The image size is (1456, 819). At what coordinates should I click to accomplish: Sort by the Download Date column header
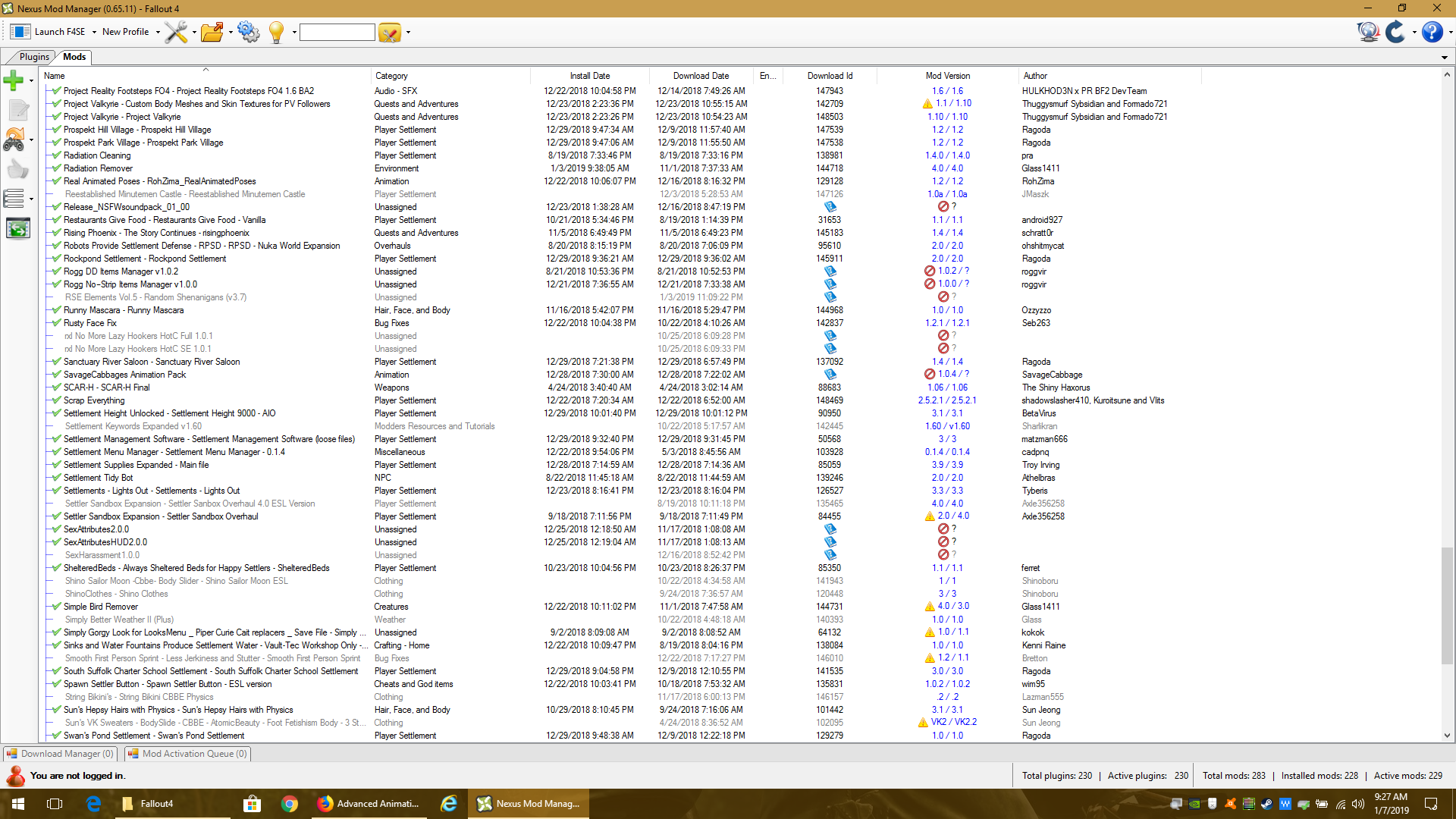[x=701, y=76]
